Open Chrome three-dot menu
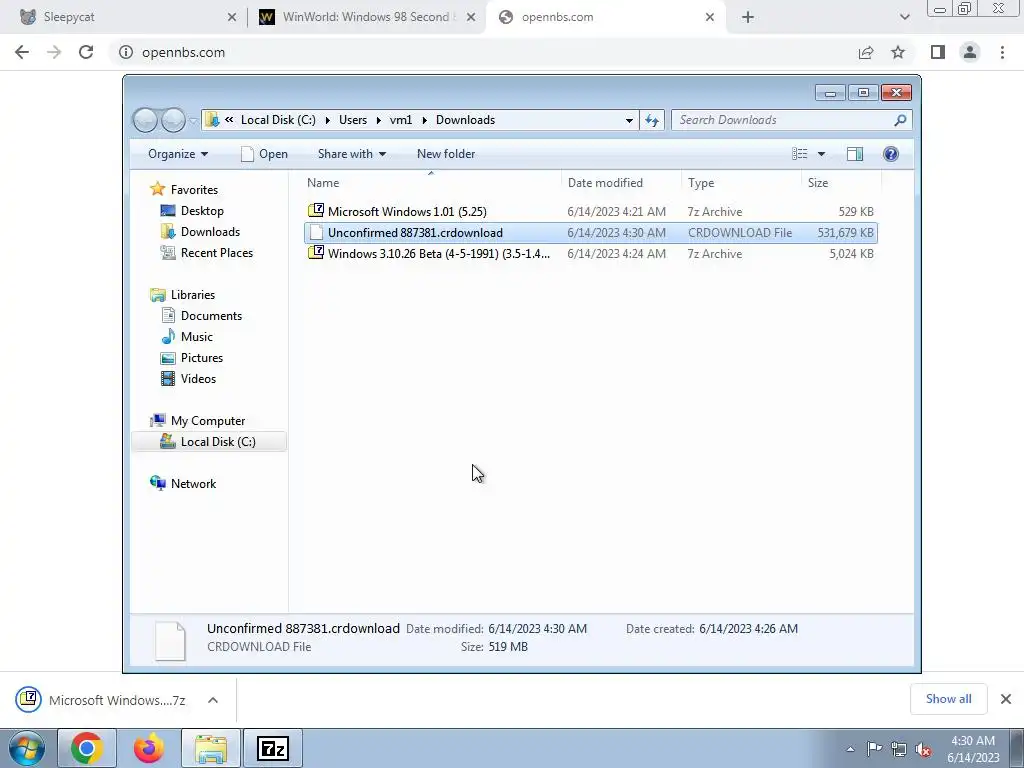1024x768 pixels. point(1002,52)
